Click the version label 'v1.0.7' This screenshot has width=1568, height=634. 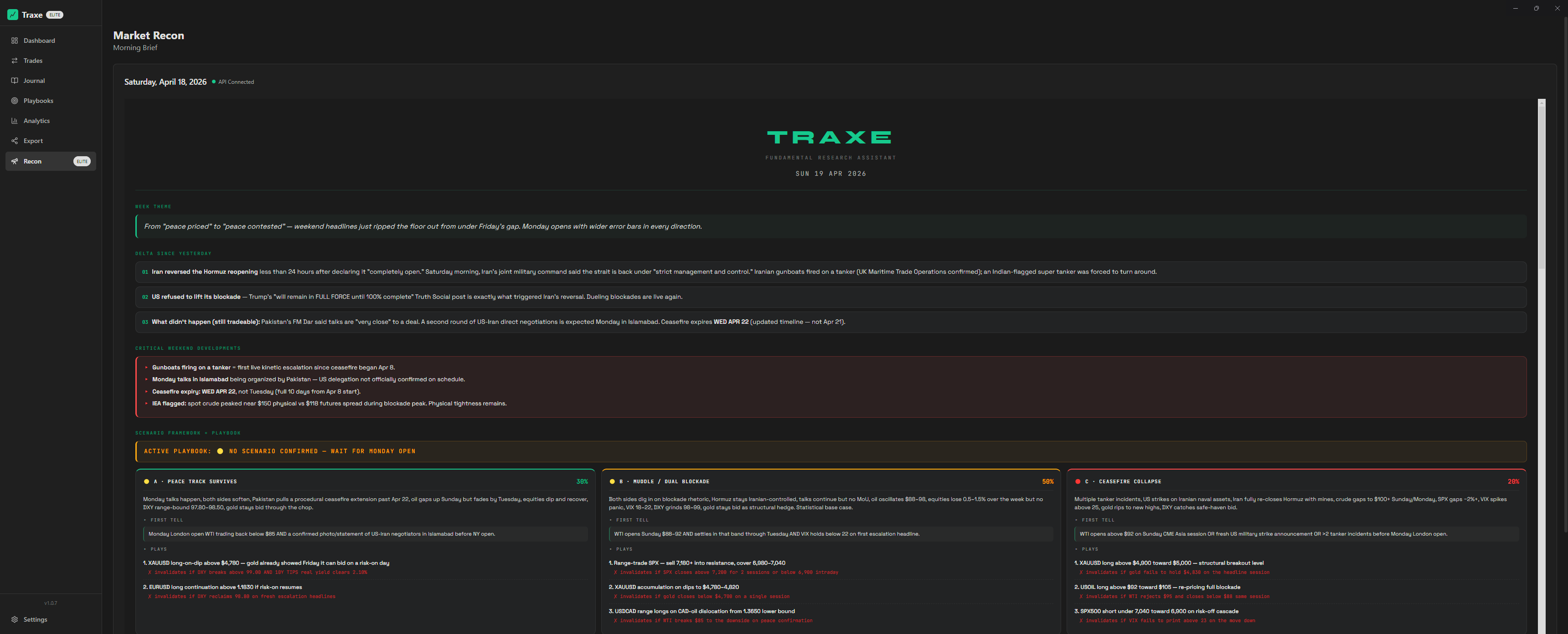[x=51, y=603]
